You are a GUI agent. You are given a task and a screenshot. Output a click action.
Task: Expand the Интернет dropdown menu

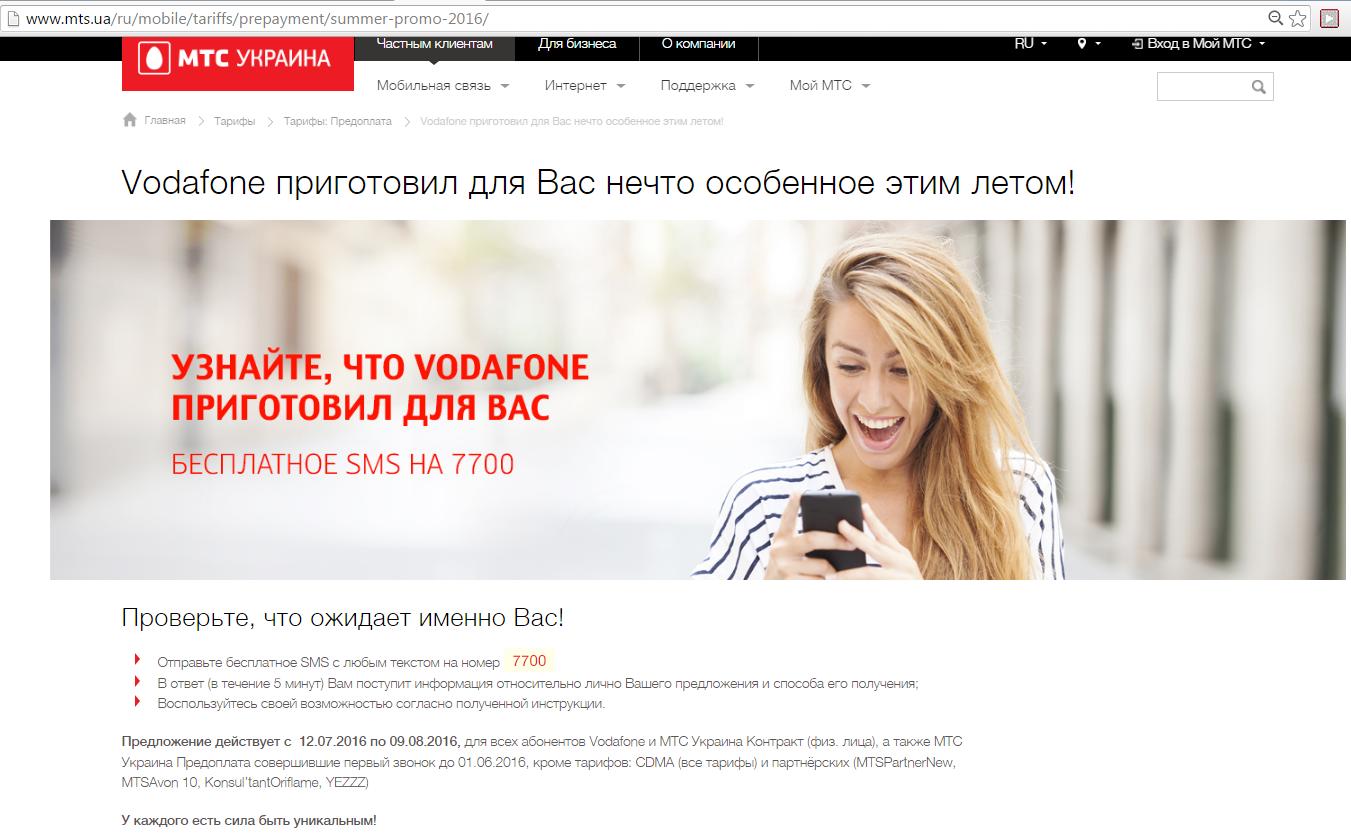[x=584, y=86]
